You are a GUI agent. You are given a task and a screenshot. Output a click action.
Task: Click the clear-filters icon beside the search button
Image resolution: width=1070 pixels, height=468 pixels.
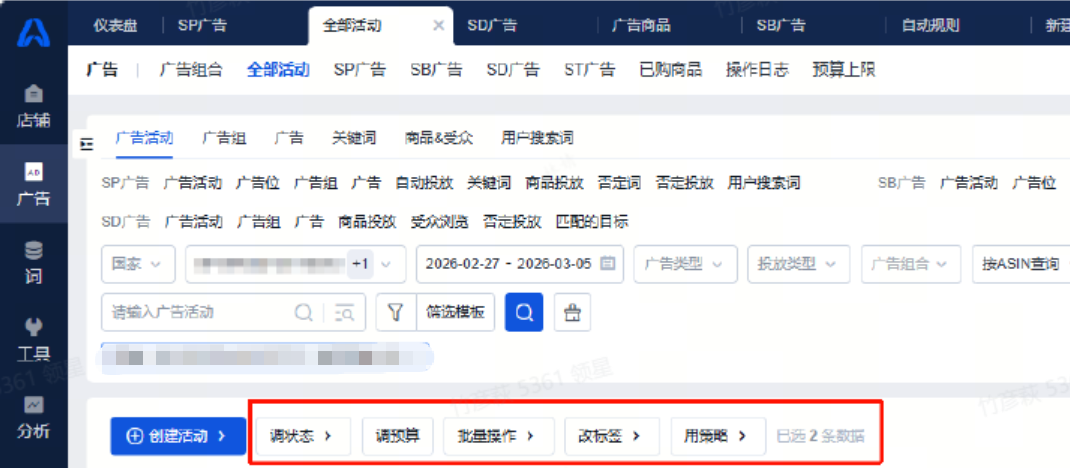[x=572, y=313]
